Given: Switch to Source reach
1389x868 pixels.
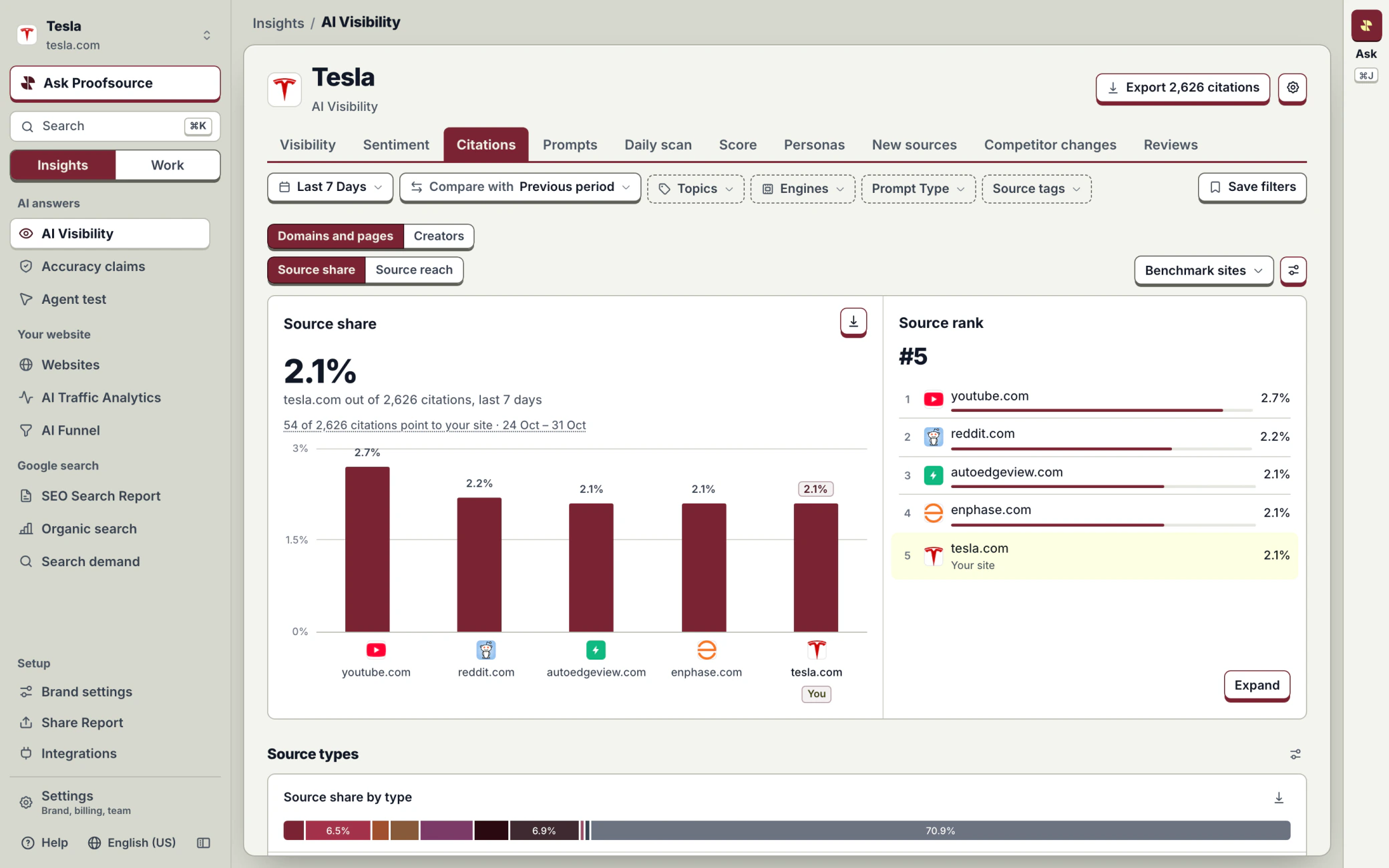Looking at the screenshot, I should click(x=414, y=270).
